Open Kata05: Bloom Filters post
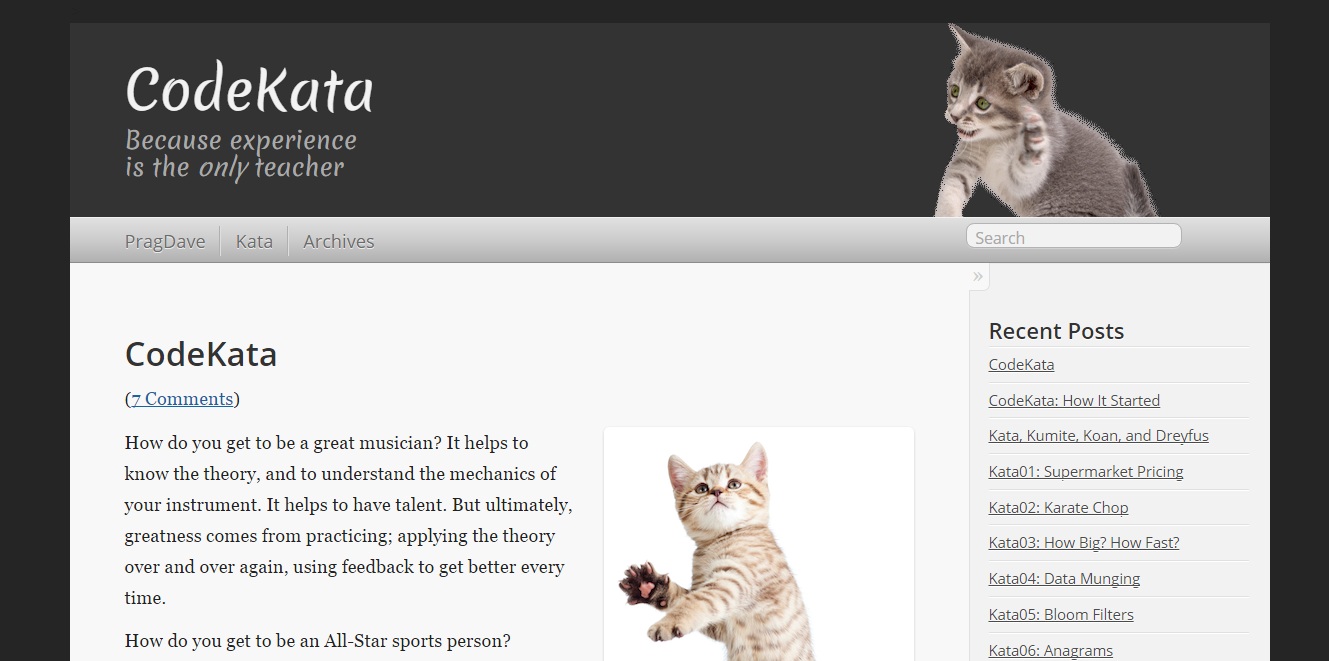 [1061, 614]
